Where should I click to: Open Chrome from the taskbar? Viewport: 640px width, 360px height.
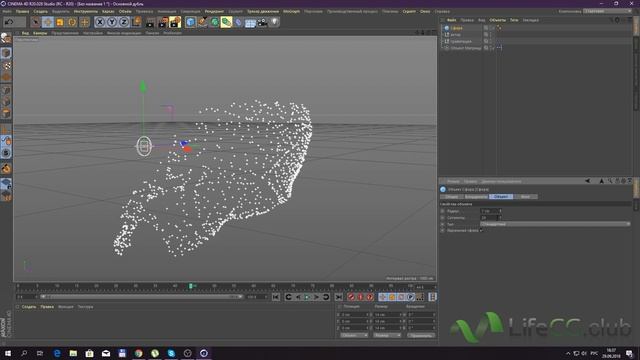click(x=138, y=353)
